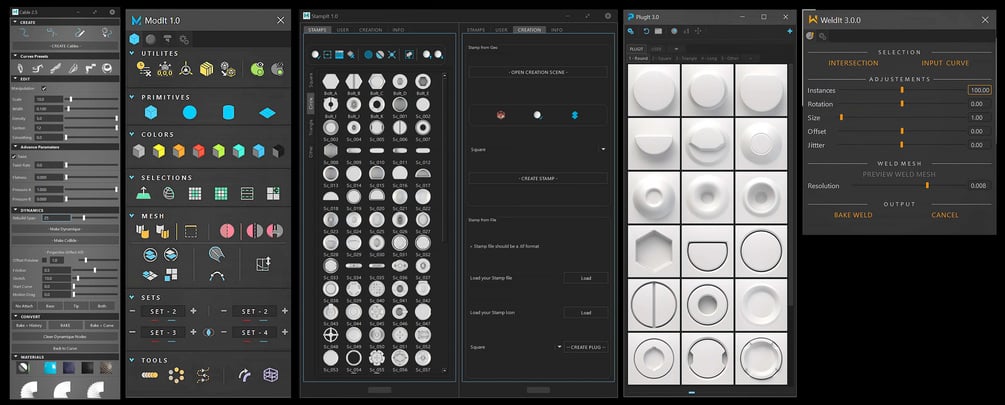Click INTERSECTION in WeldIt selection
The height and width of the screenshot is (405, 1005).
coord(853,63)
